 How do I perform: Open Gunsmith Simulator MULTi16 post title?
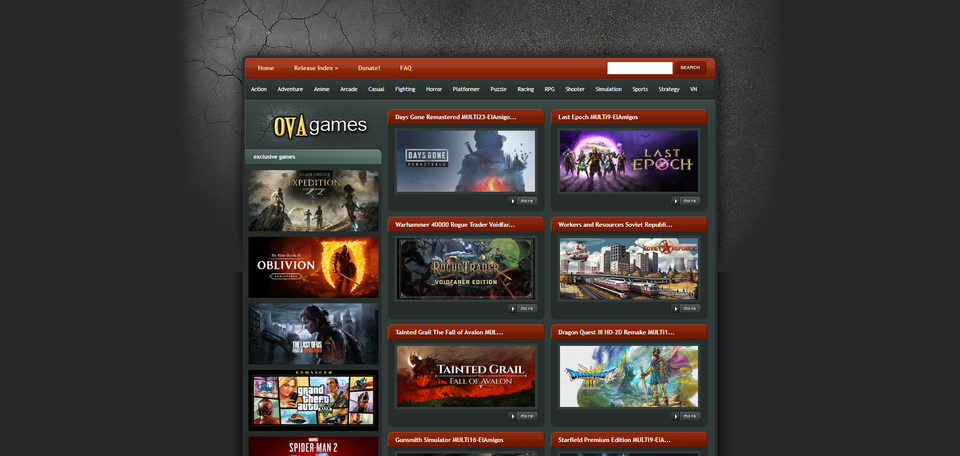point(449,440)
